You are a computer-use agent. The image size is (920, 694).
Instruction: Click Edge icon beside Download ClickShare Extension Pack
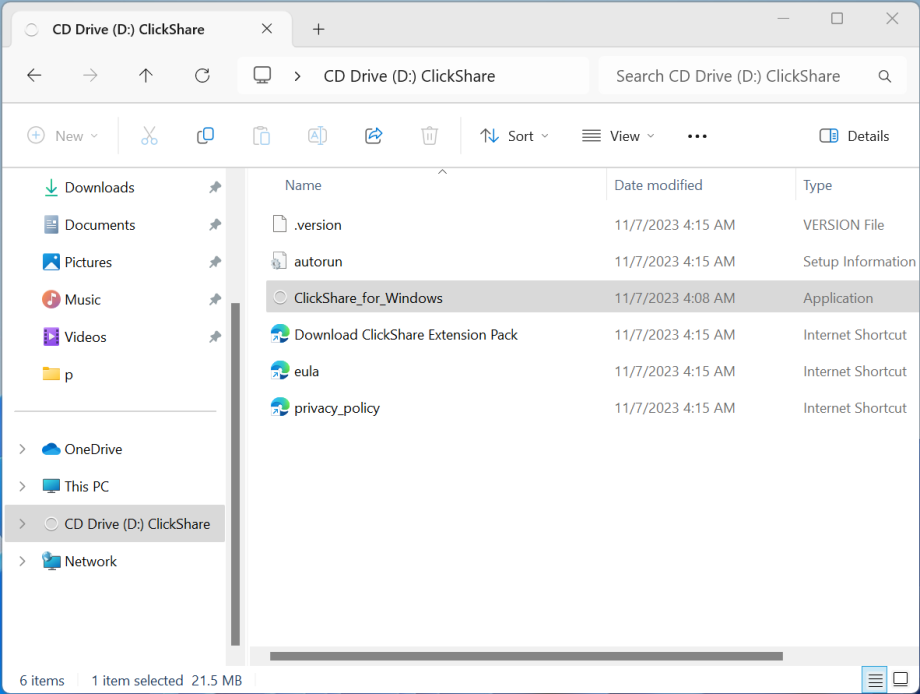tap(280, 334)
